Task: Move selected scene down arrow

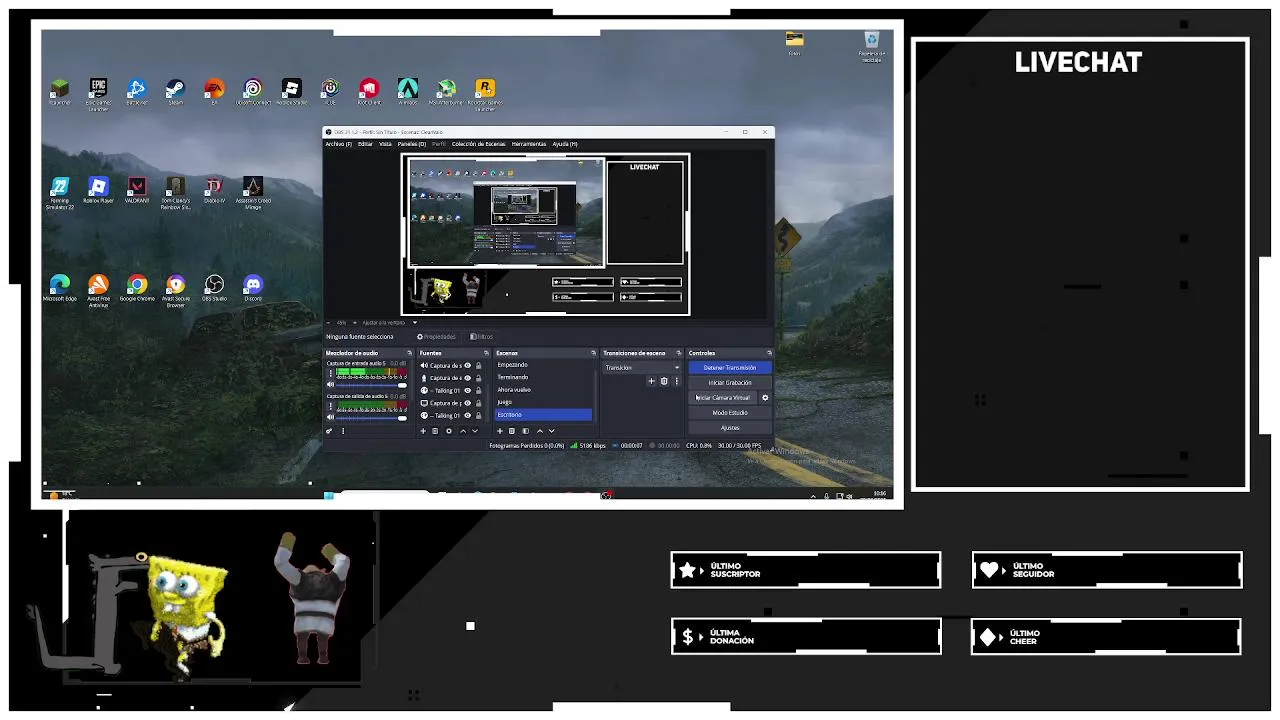Action: click(x=552, y=431)
